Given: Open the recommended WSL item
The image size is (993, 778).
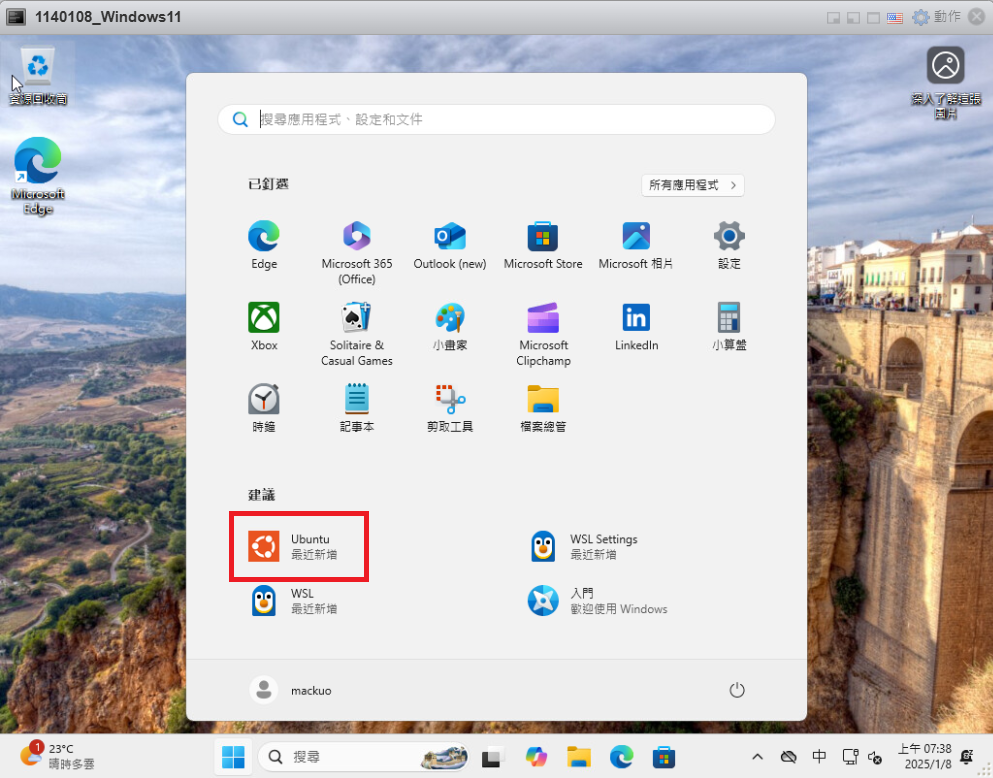Looking at the screenshot, I should click(295, 601).
